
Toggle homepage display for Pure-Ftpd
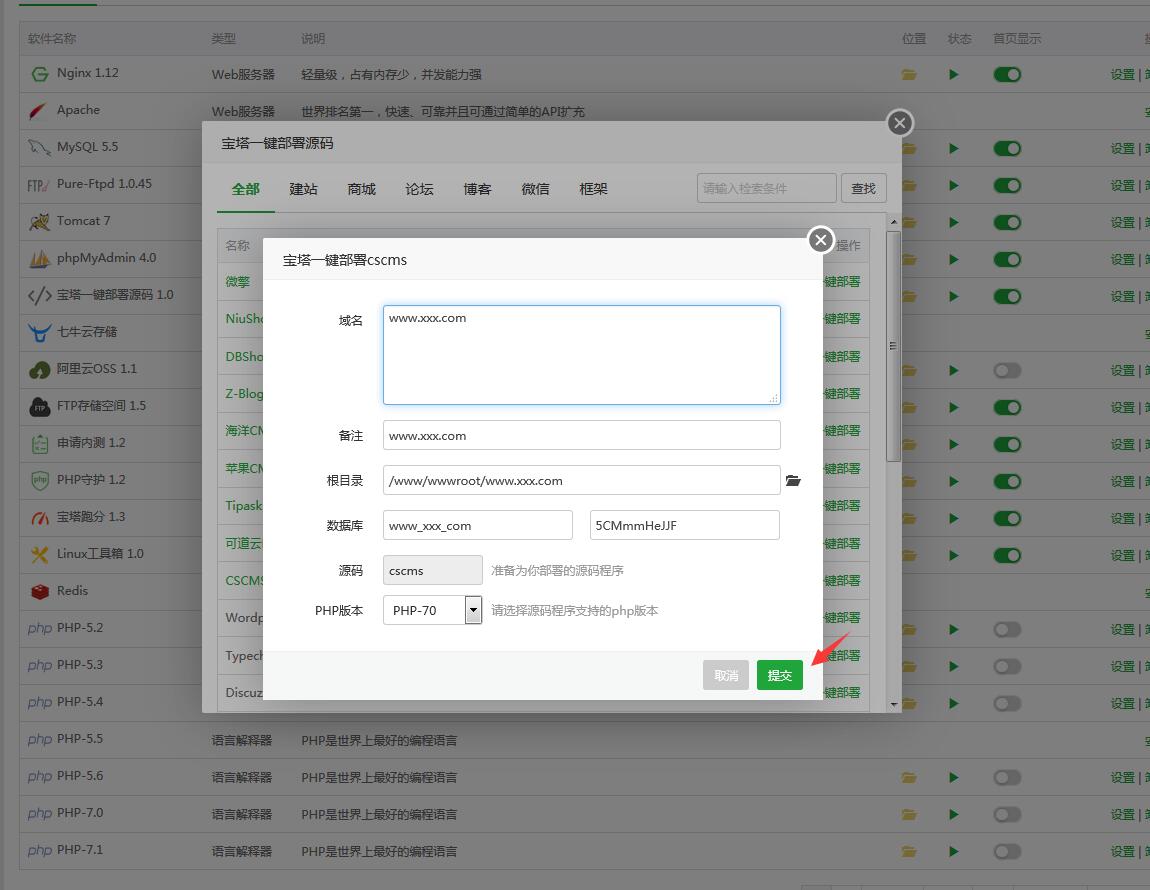pos(1007,186)
